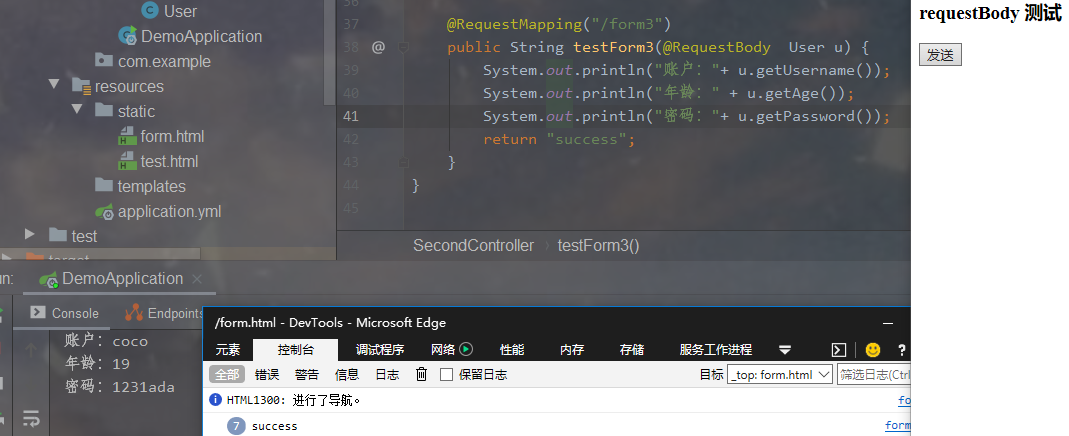Click line number 41 in the editor
The height and width of the screenshot is (436, 1069).
[x=350, y=116]
